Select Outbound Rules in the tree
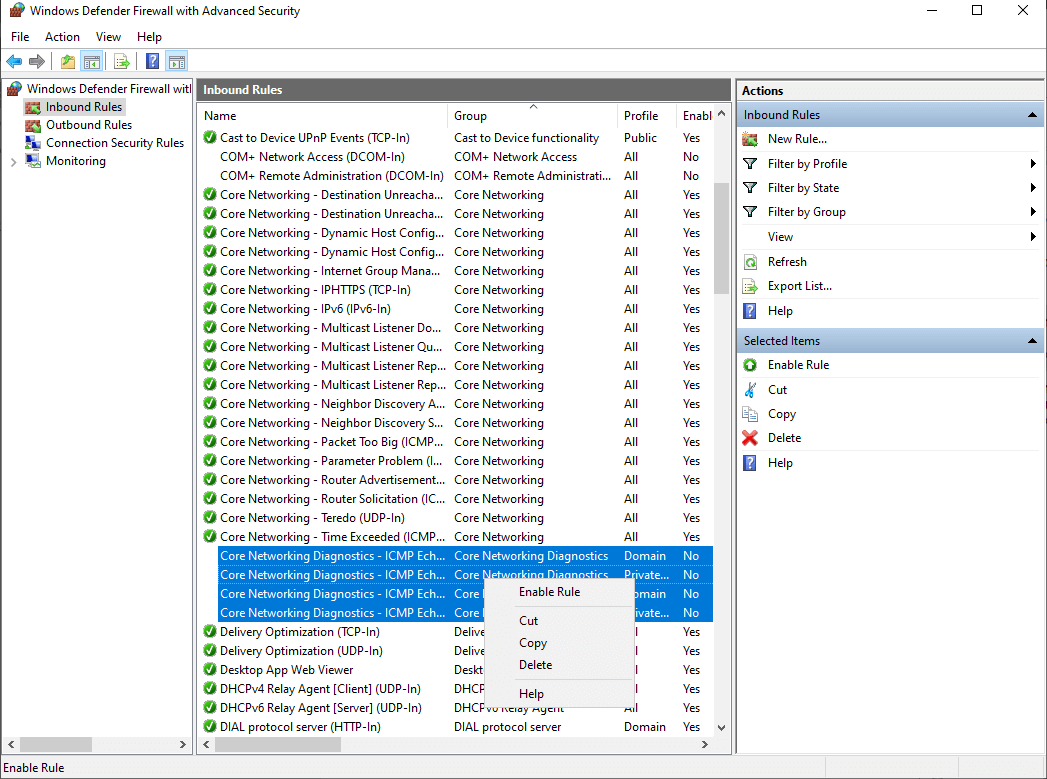Image resolution: width=1047 pixels, height=779 pixels. 89,125
